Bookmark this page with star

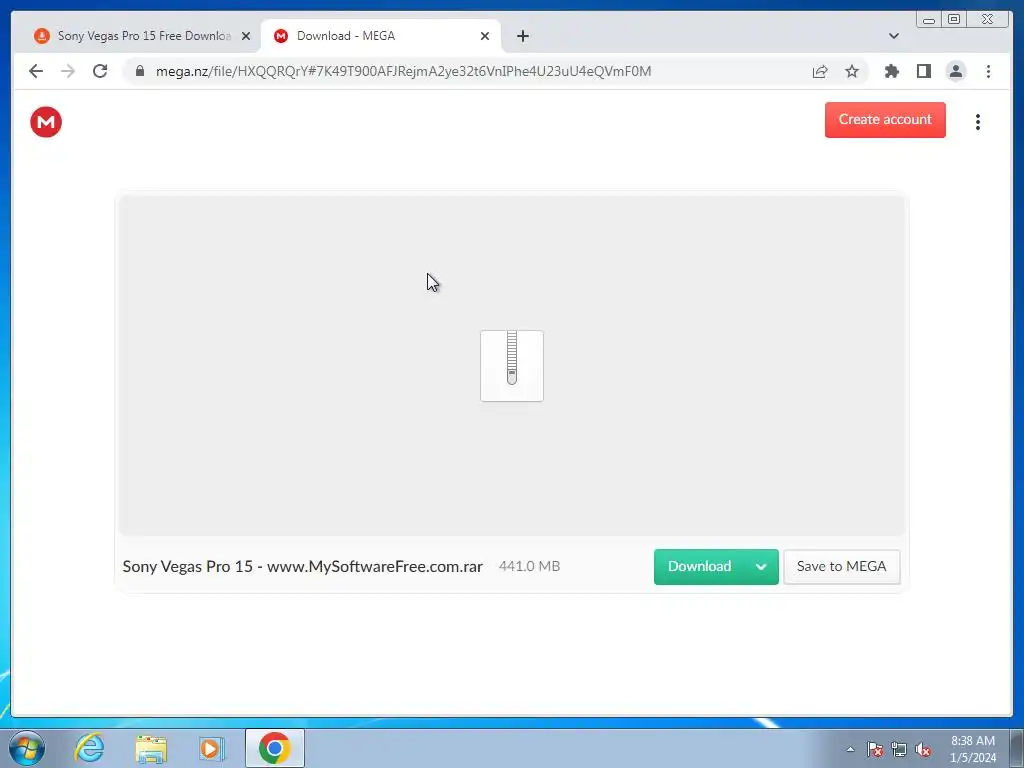pyautogui.click(x=852, y=71)
